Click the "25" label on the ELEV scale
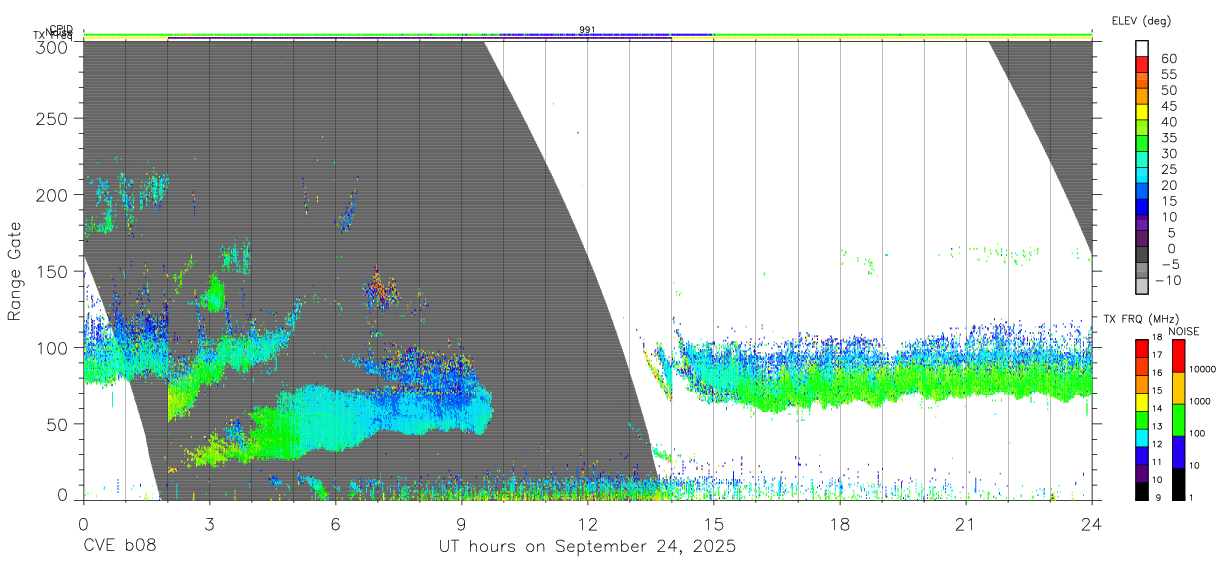The height and width of the screenshot is (567, 1228). click(1168, 170)
